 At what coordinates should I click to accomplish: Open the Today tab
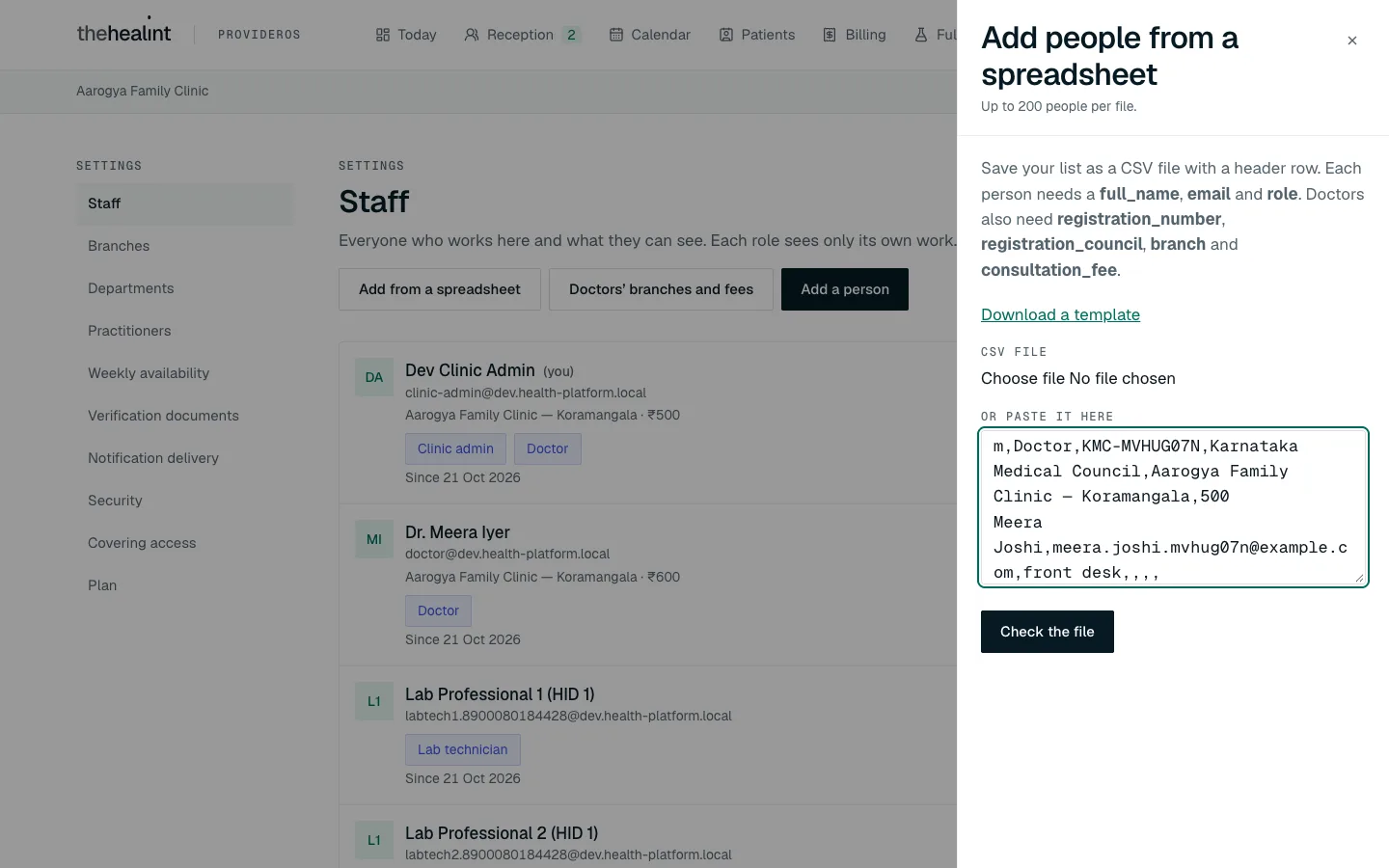click(x=406, y=35)
